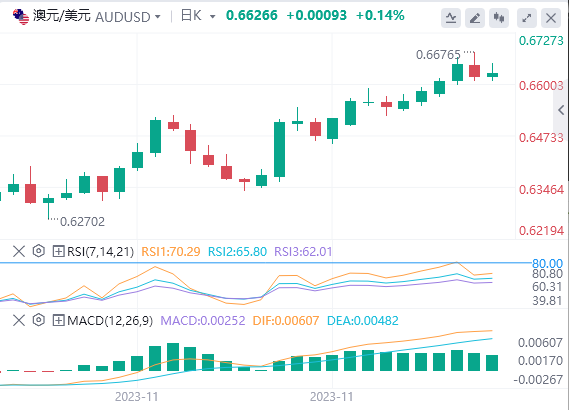Click the 澳元/美元 pair name
Screen dimensions: 569x410
pos(62,16)
